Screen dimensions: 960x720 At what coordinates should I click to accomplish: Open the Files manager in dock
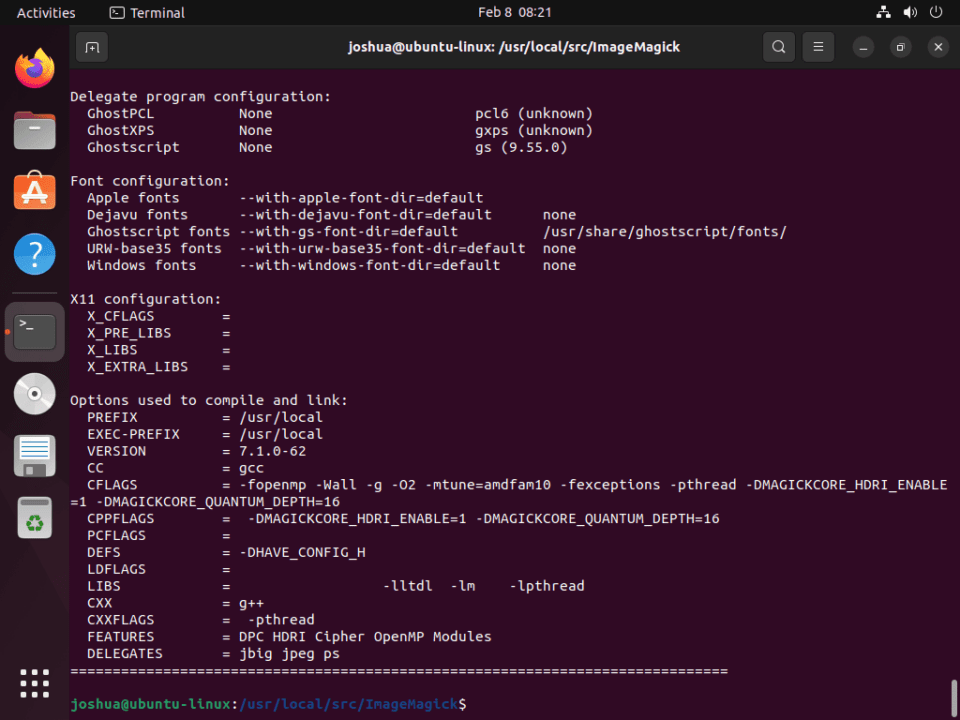[35, 130]
